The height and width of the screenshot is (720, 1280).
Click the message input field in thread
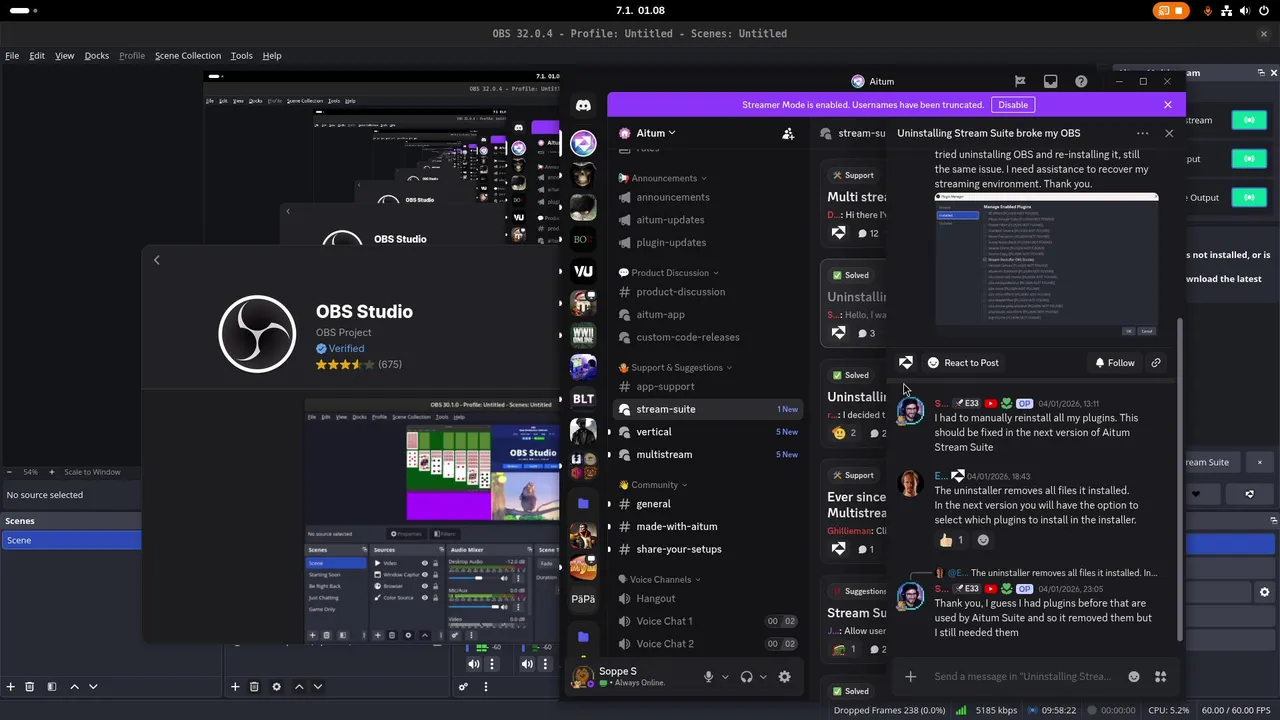pos(1022,677)
